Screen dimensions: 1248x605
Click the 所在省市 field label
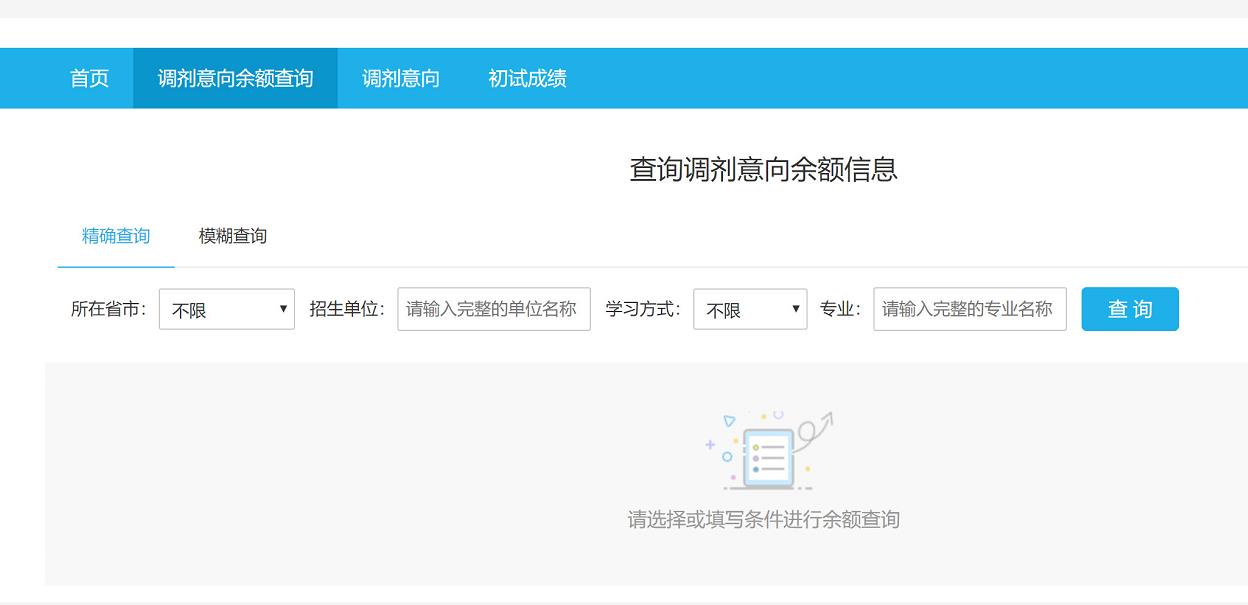click(109, 309)
